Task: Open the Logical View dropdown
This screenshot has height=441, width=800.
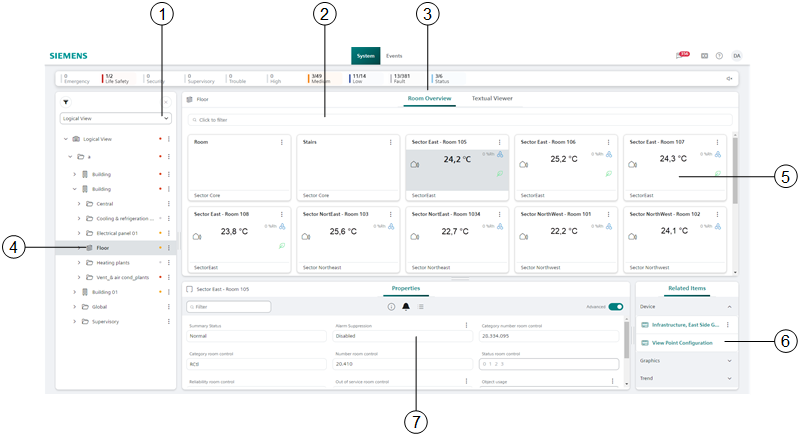Action: pyautogui.click(x=115, y=118)
